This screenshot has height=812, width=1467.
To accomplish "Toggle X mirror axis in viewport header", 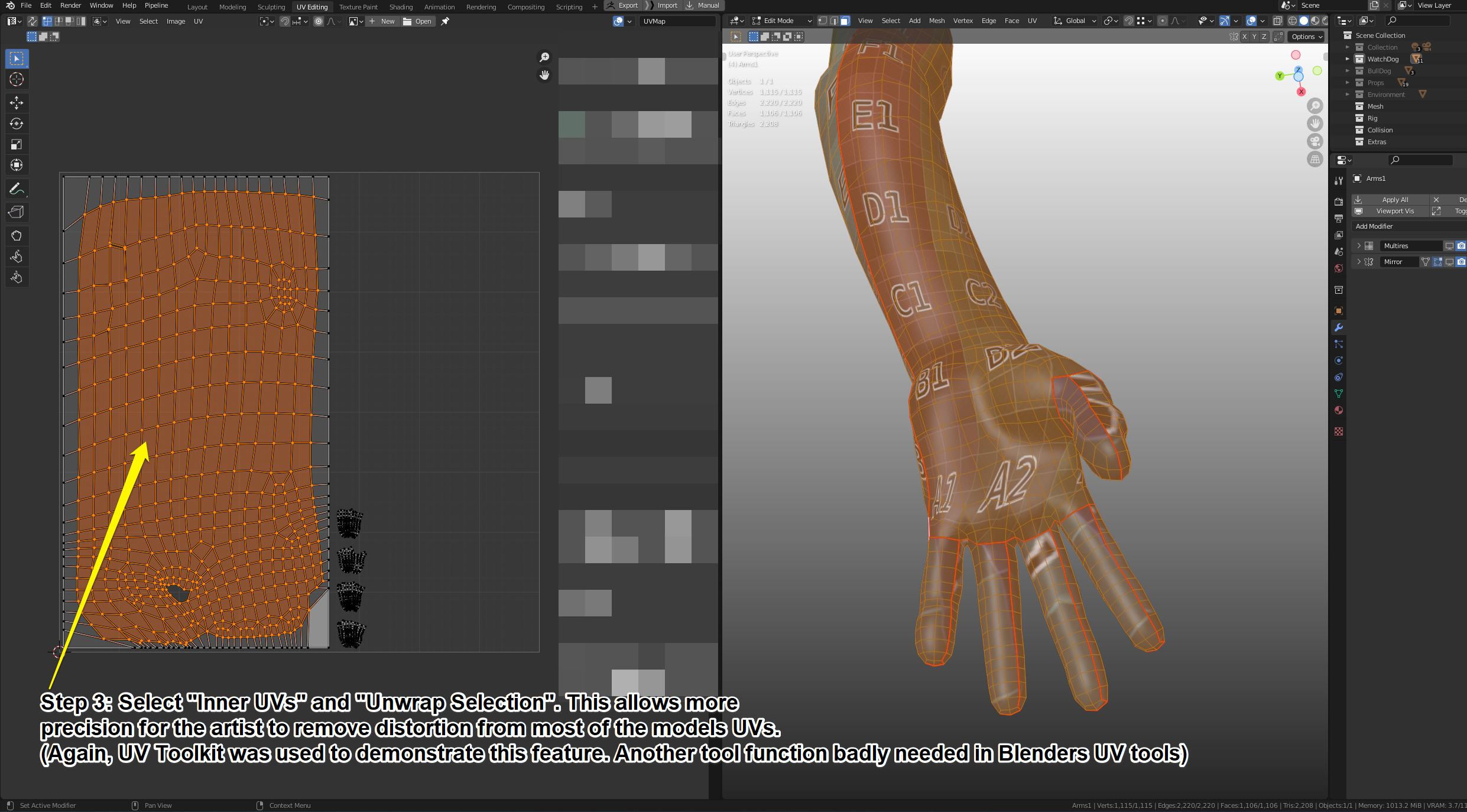I will tap(1245, 37).
